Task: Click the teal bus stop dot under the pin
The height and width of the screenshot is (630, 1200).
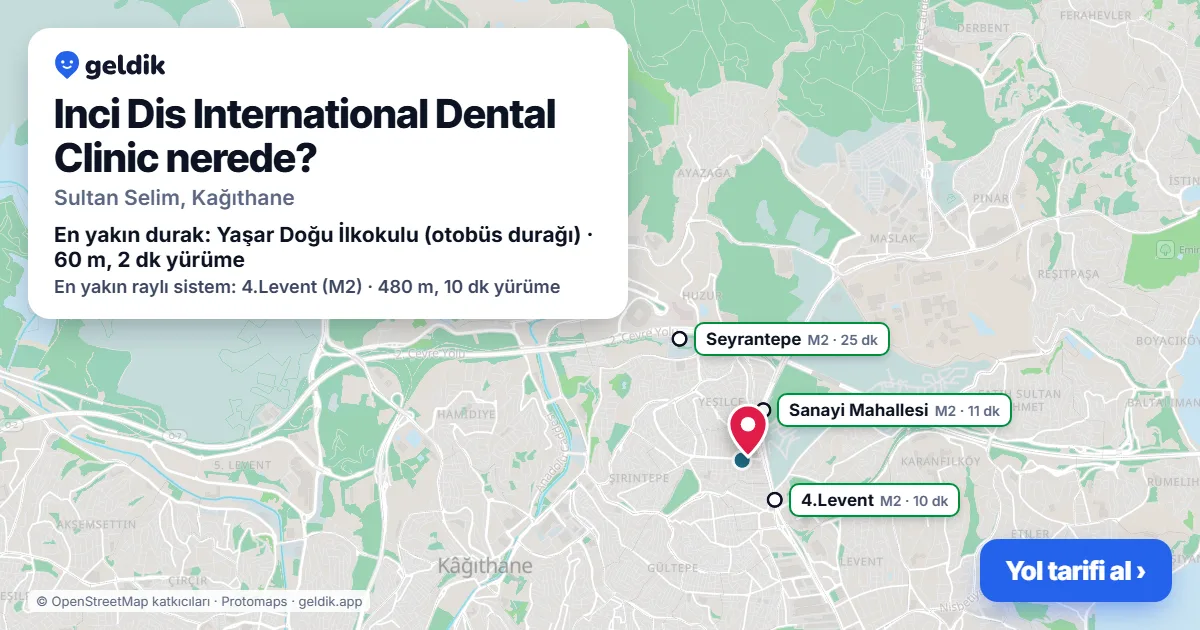Action: point(742,460)
